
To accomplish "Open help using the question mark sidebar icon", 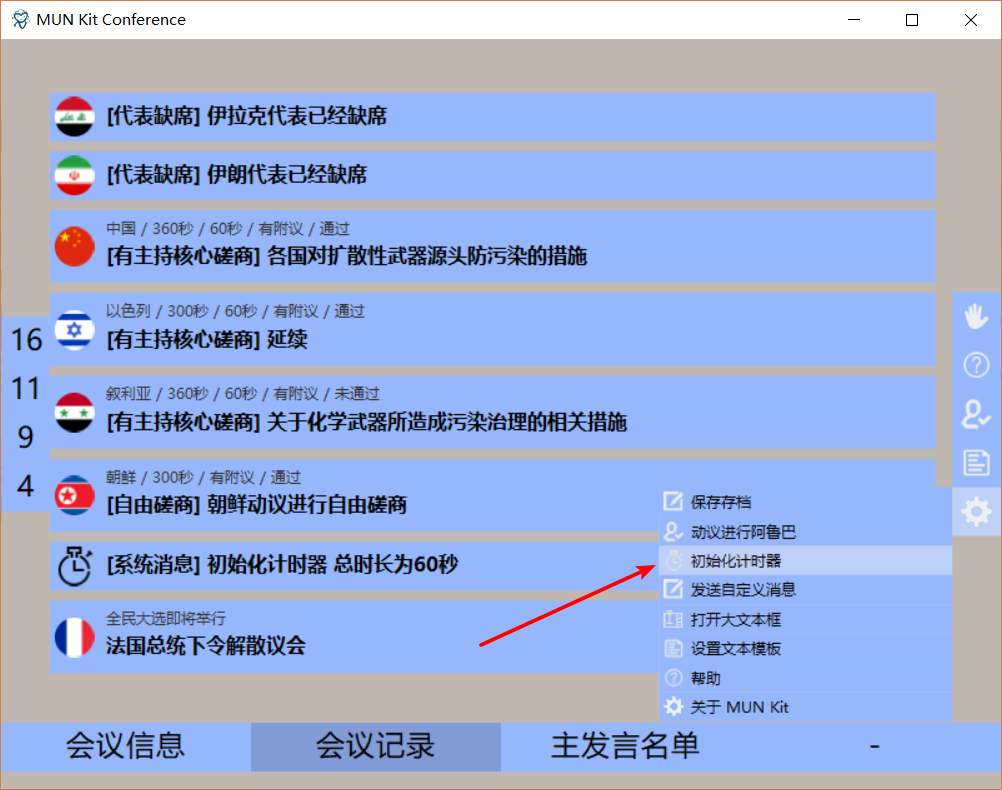I will (x=976, y=365).
